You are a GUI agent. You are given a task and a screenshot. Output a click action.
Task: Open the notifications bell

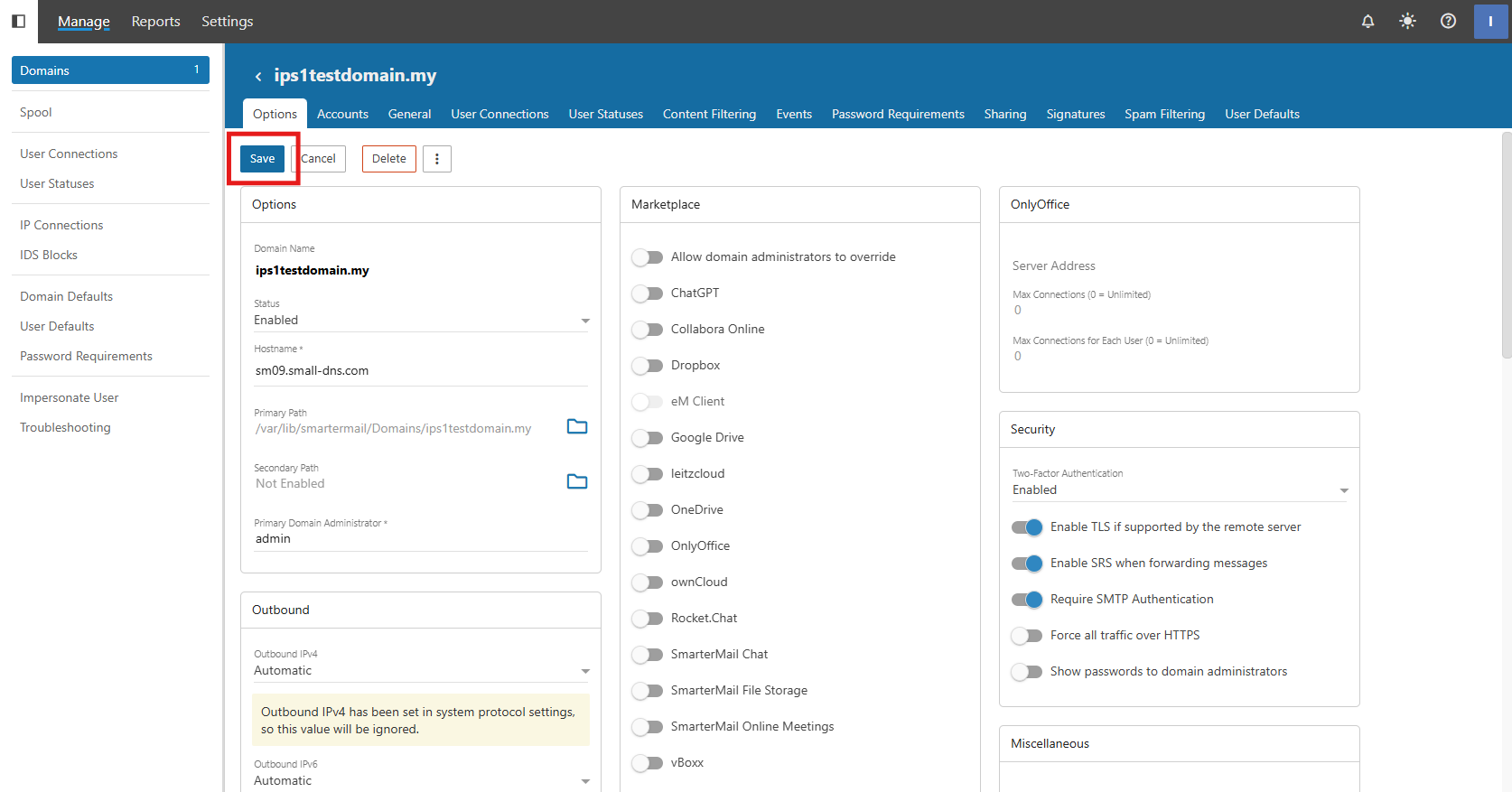1367,21
